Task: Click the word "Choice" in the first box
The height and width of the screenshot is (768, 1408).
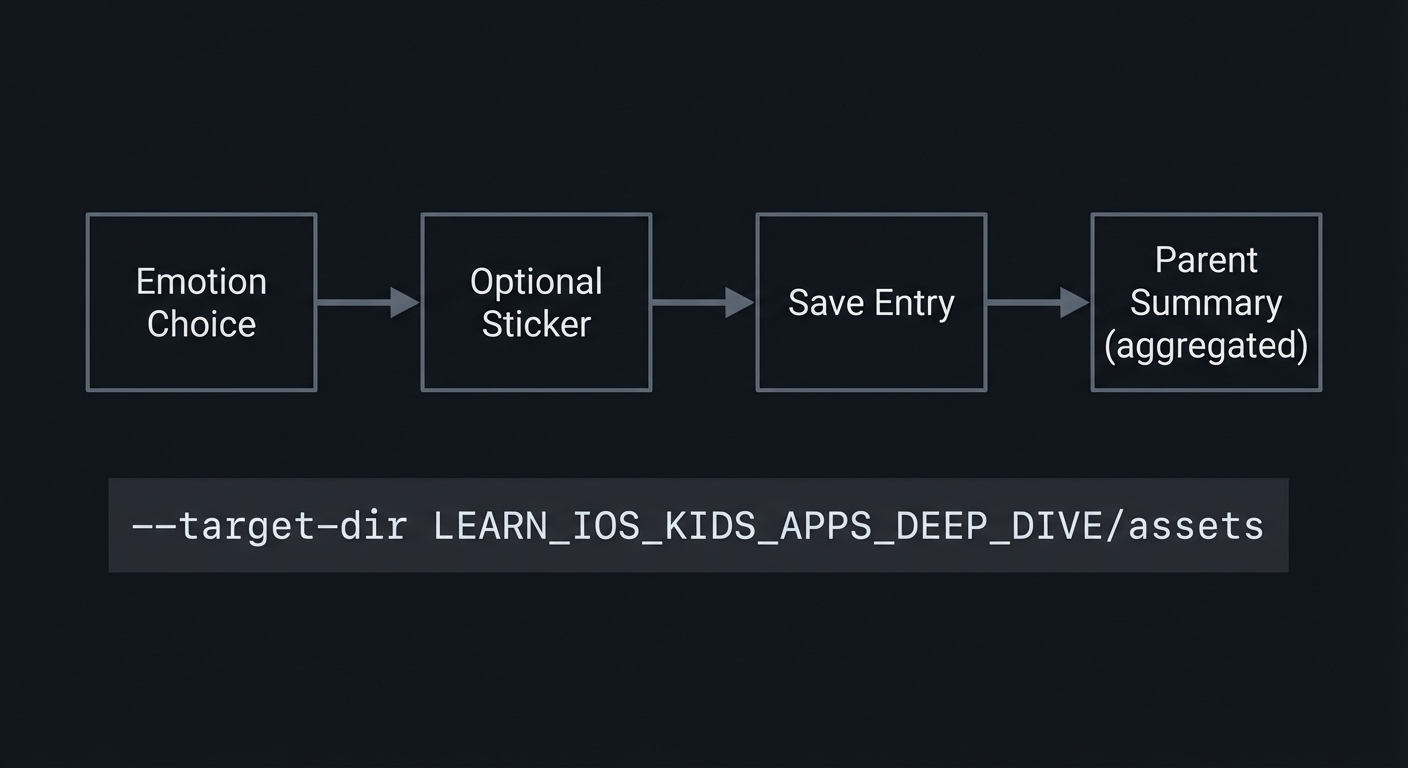Action: [x=201, y=324]
